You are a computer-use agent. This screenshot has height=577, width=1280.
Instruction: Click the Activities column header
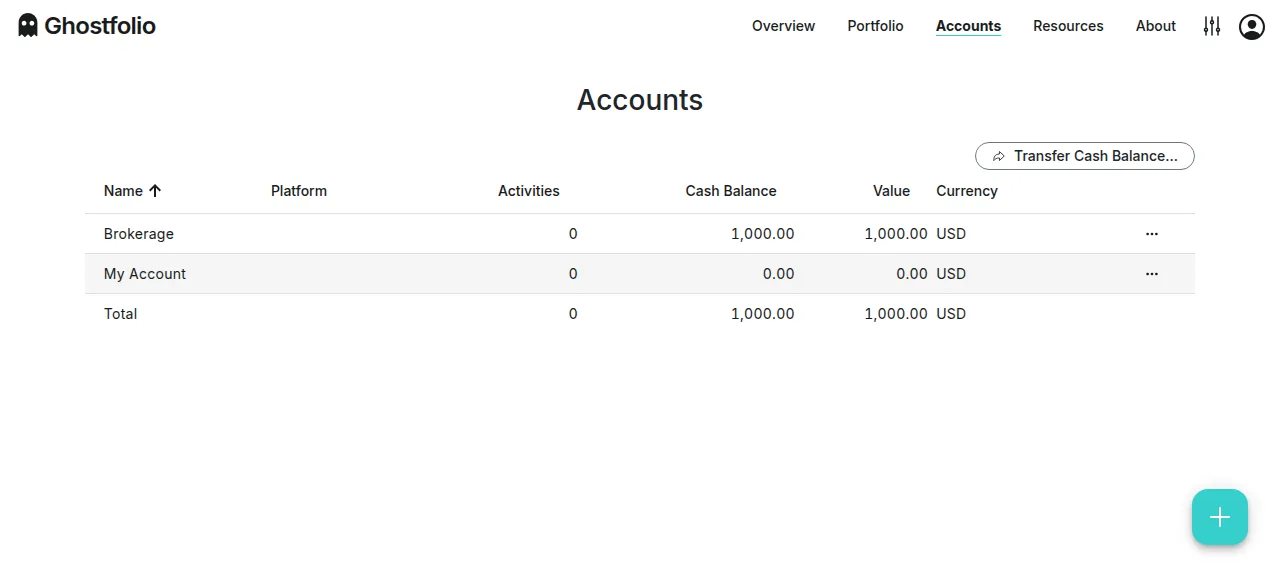pyautogui.click(x=529, y=191)
